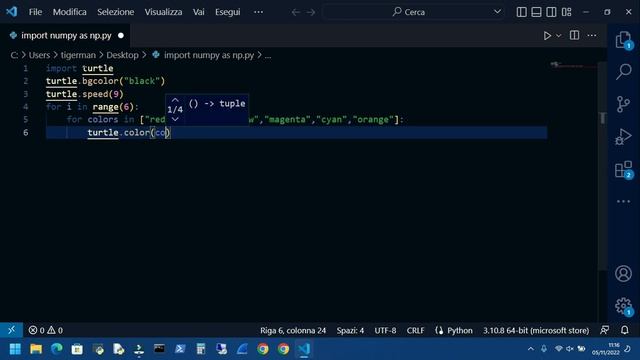Image resolution: width=640 pixels, height=360 pixels.
Task: Open the File menu
Action: click(x=35, y=12)
